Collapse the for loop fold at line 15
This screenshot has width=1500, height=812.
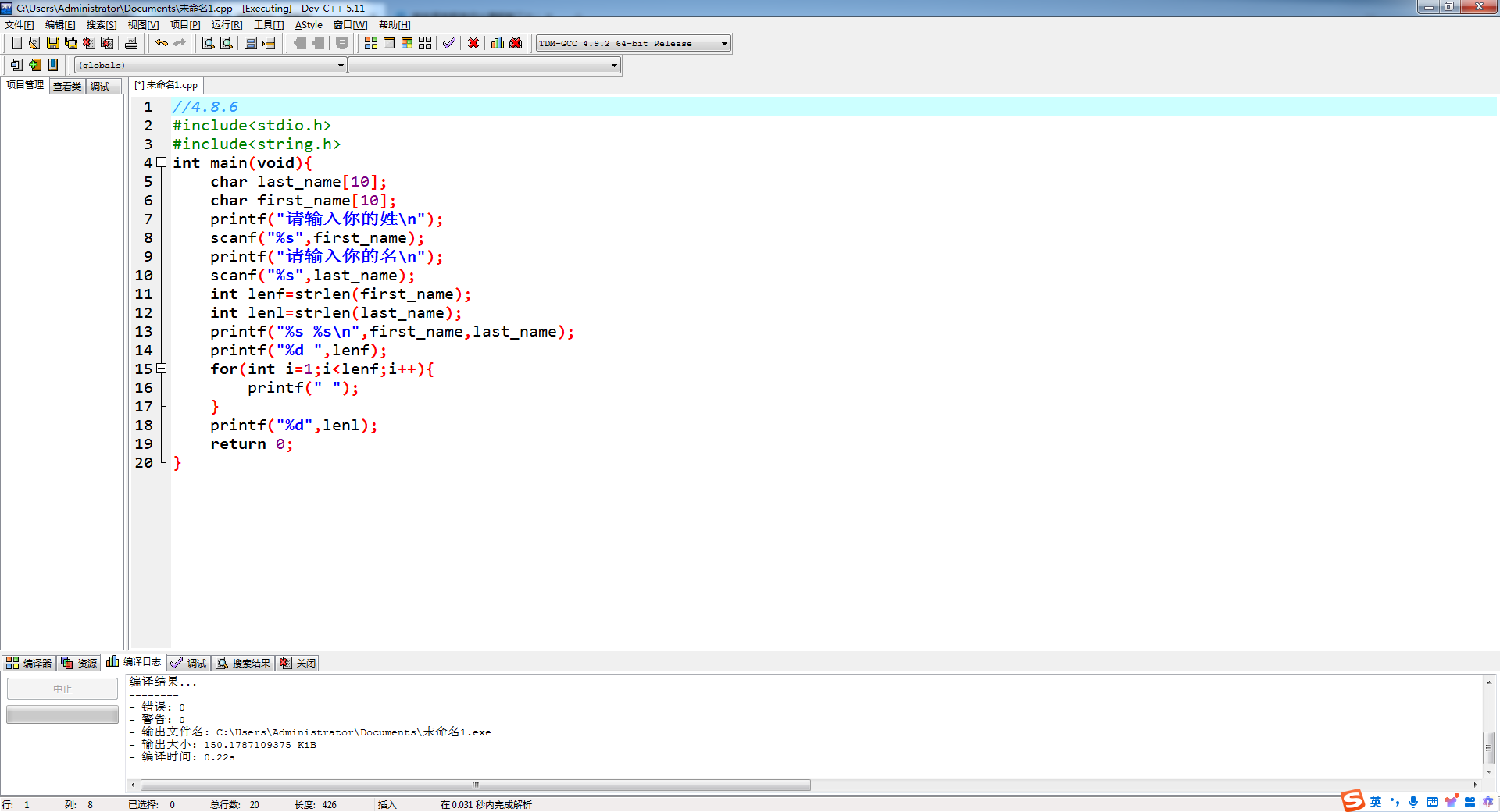coord(162,369)
